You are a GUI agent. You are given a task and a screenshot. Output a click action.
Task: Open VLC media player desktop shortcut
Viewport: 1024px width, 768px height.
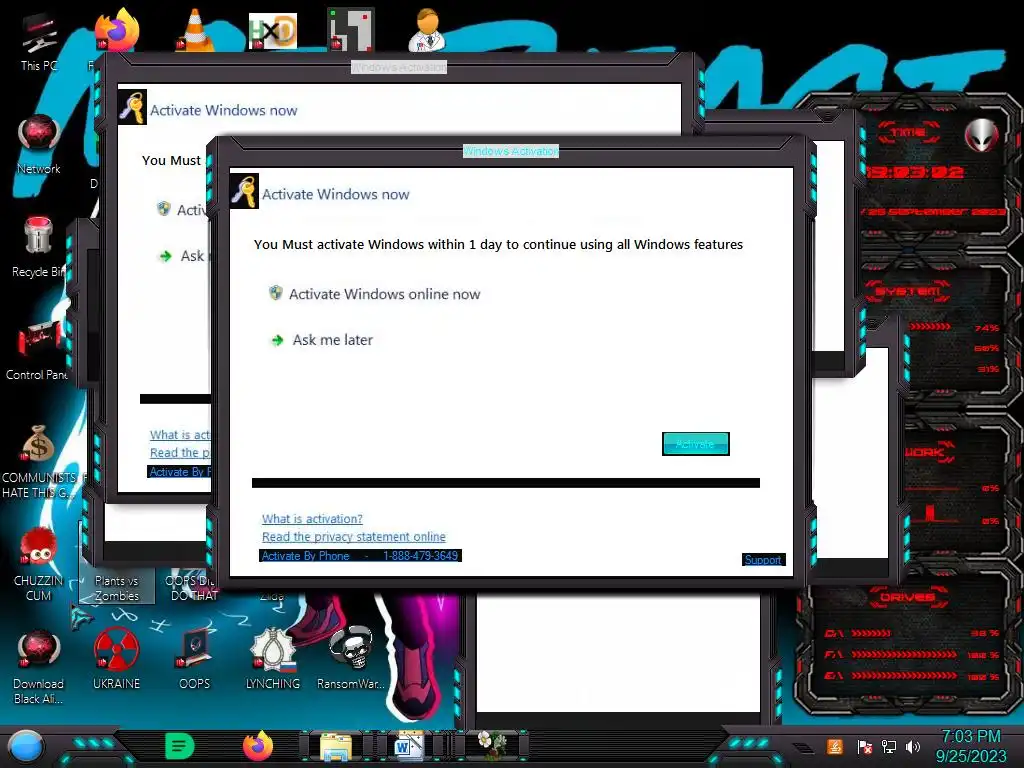[x=195, y=30]
